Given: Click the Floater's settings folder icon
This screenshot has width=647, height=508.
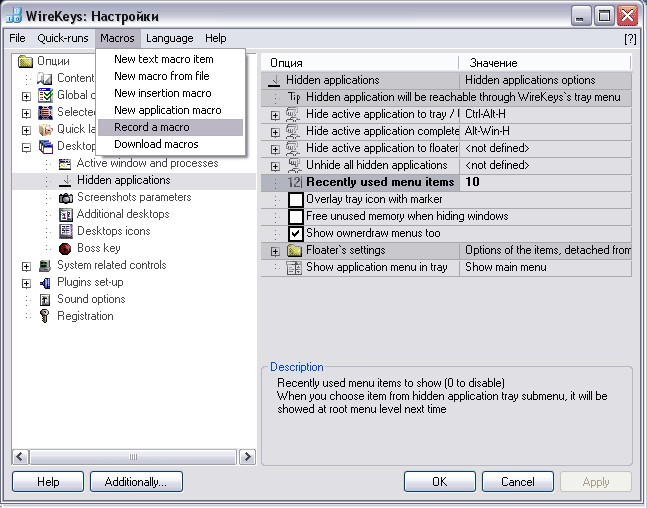Looking at the screenshot, I should (x=294, y=250).
